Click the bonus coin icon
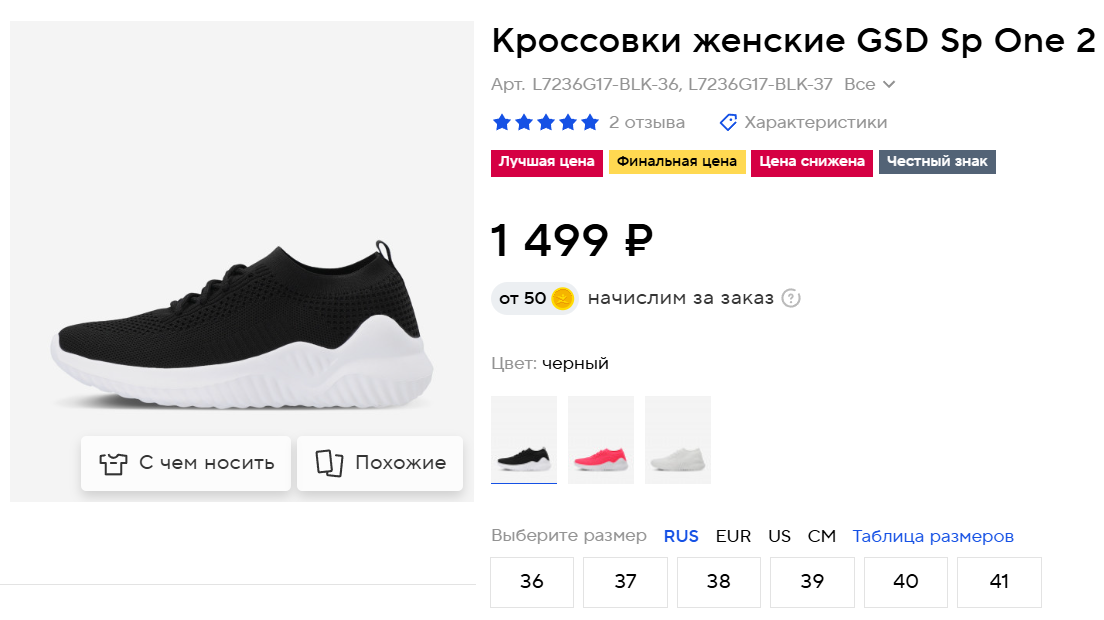 click(563, 298)
